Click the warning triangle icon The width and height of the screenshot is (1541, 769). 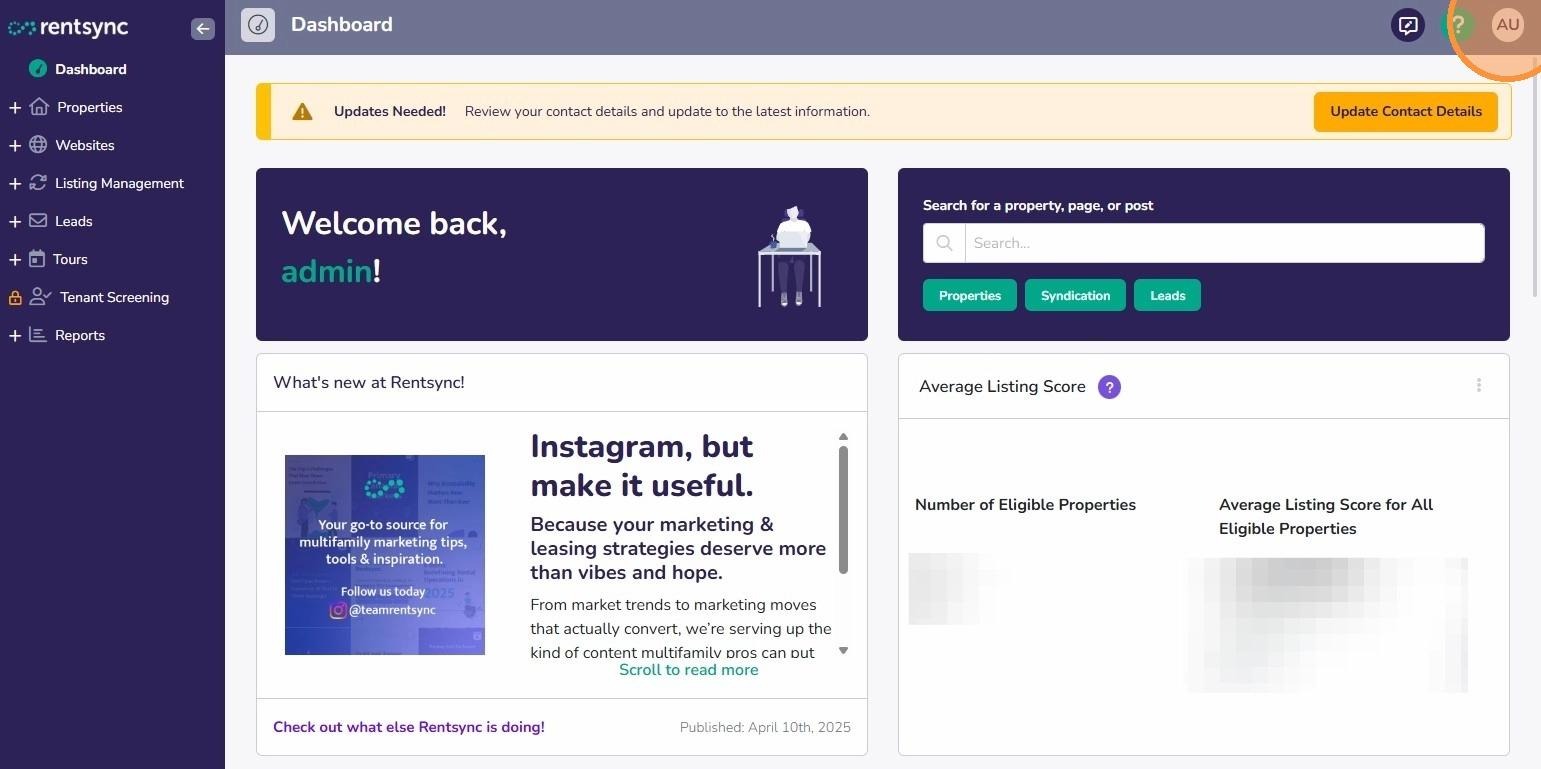click(302, 111)
